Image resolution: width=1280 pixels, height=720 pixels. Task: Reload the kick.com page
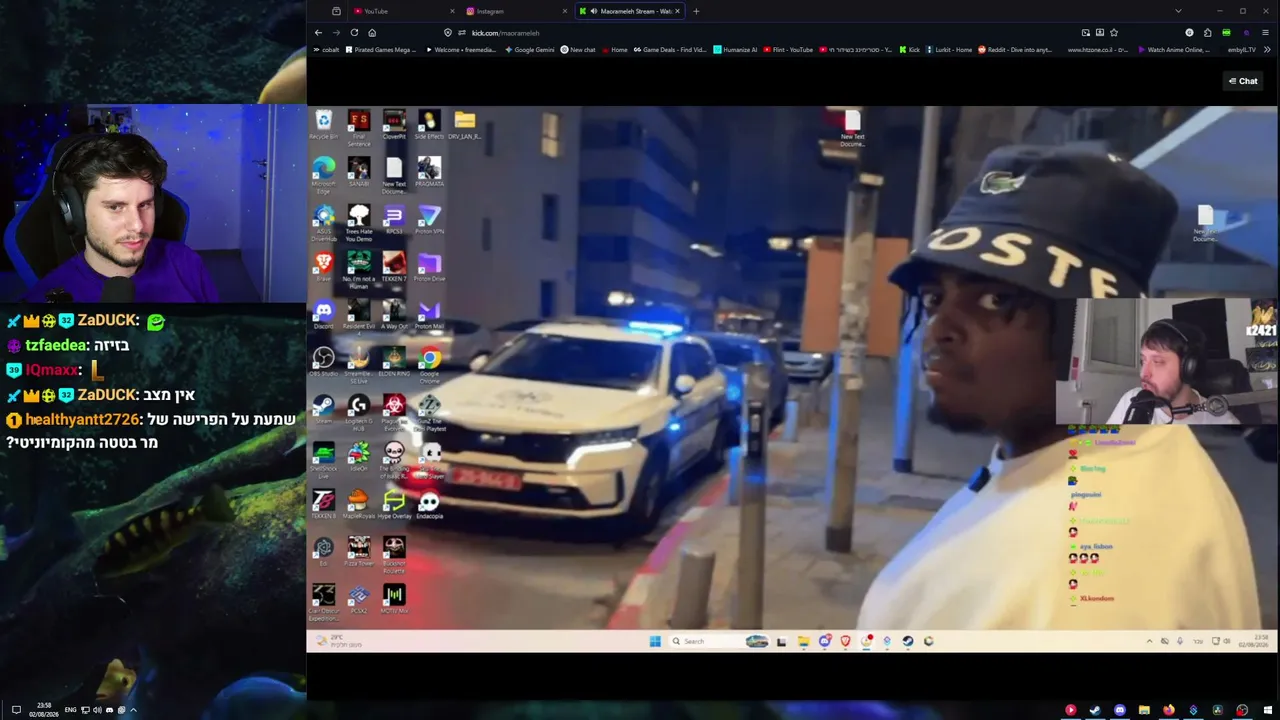coord(354,32)
